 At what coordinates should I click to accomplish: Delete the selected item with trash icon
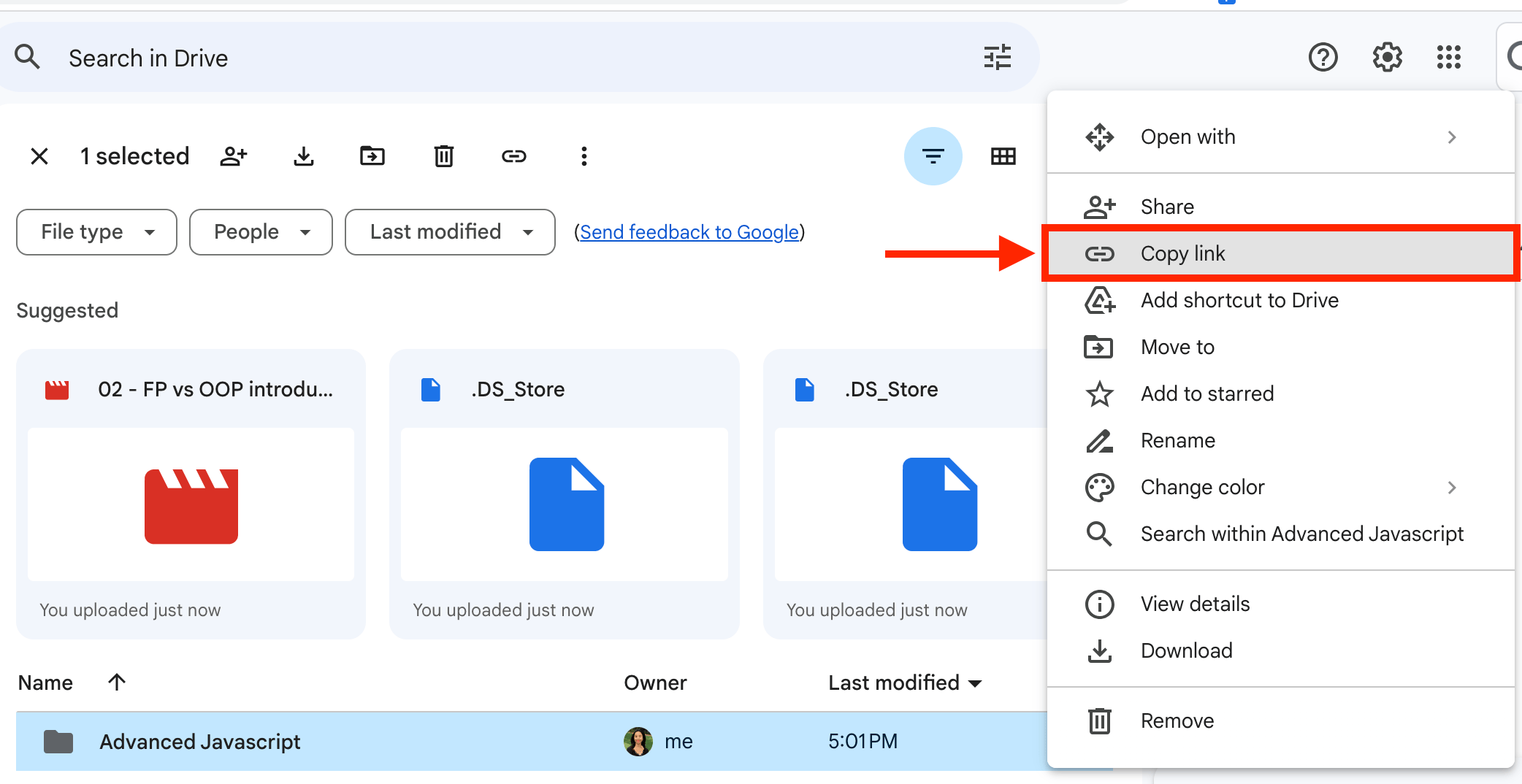click(x=443, y=155)
